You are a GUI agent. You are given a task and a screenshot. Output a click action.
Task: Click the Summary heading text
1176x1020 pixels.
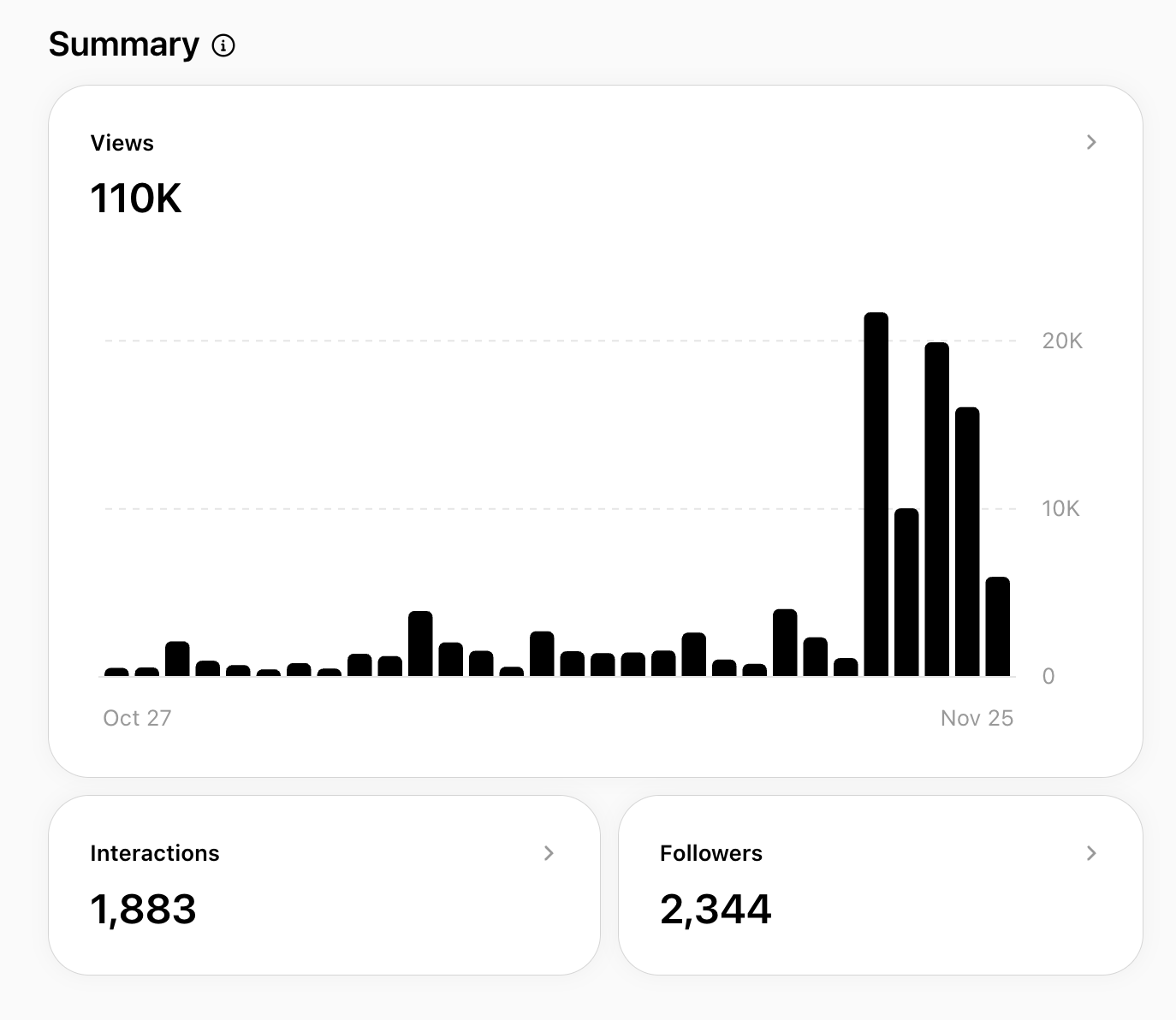click(124, 44)
